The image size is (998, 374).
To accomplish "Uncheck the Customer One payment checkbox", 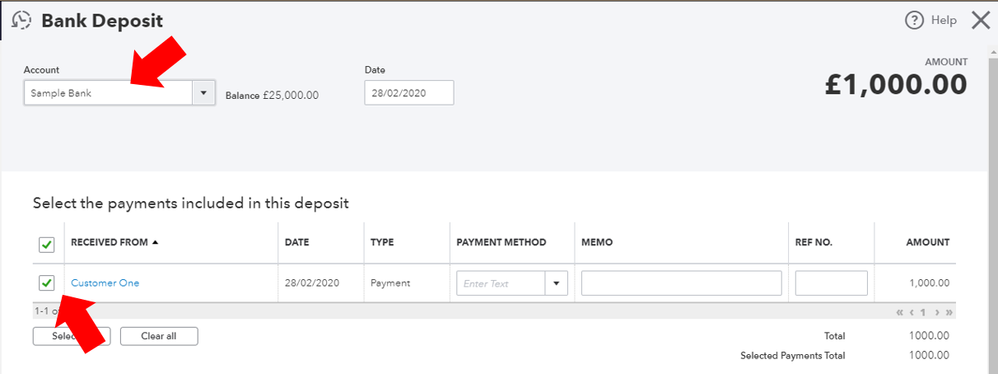I will click(x=46, y=282).
